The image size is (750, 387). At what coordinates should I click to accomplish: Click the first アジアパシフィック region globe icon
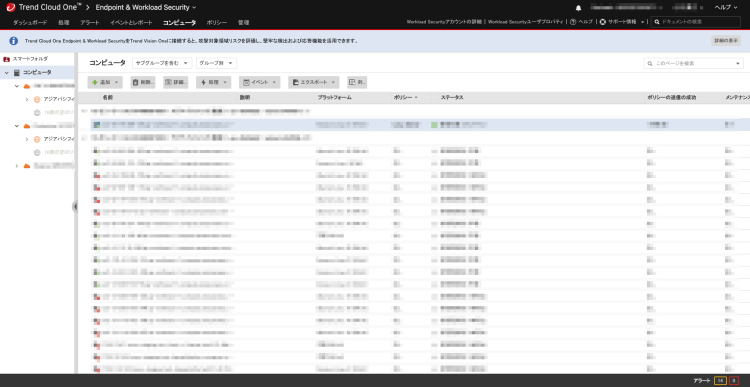(37, 100)
